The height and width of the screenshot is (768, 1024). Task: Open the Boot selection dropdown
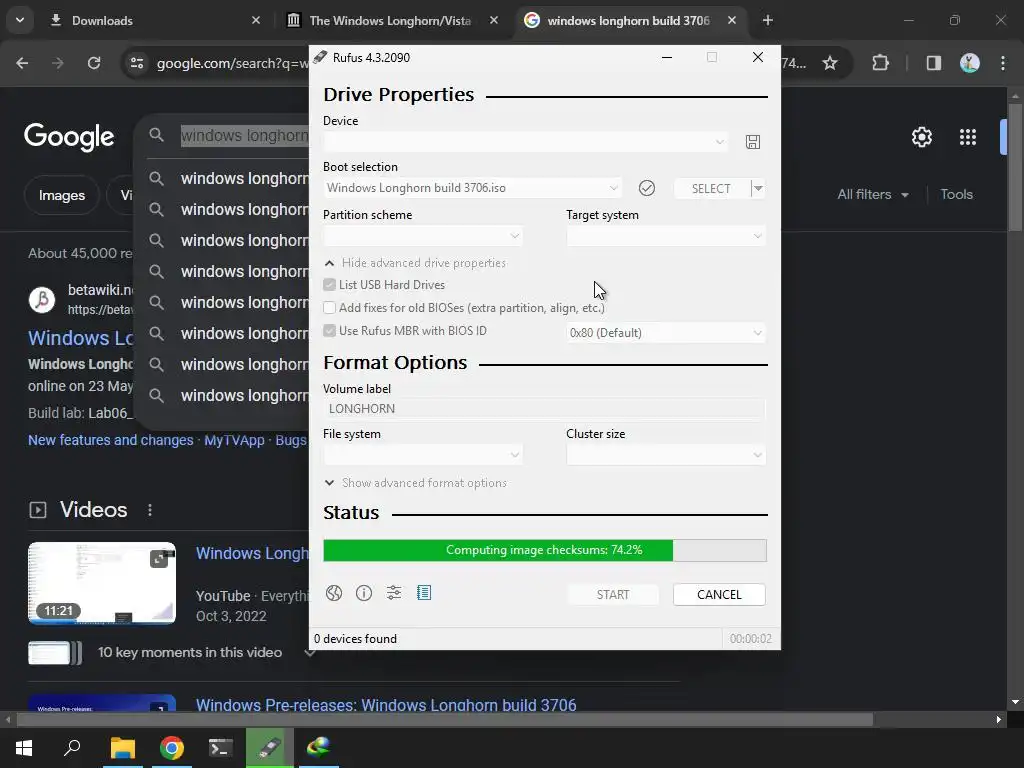[x=472, y=188]
